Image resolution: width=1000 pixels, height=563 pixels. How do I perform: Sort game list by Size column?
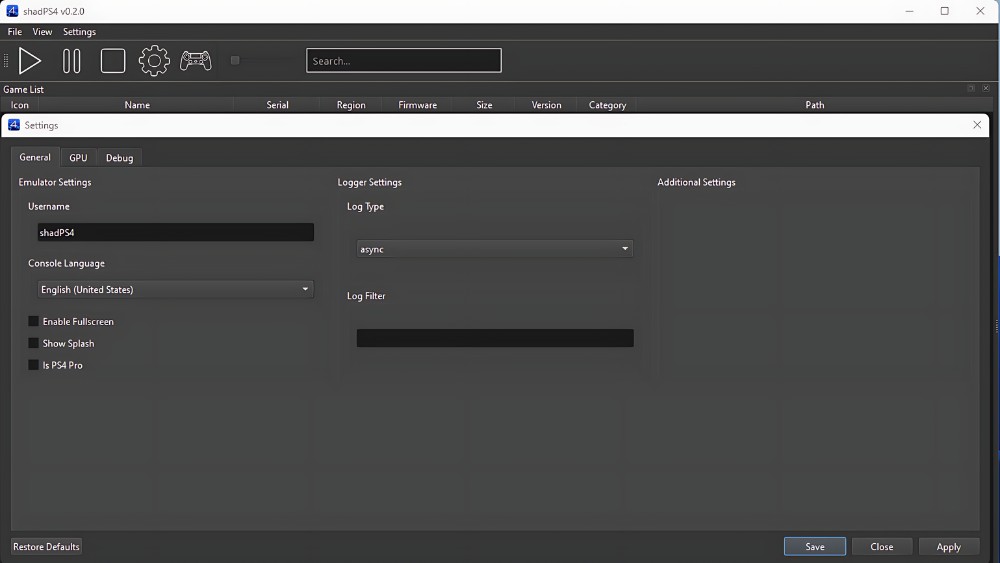(484, 105)
